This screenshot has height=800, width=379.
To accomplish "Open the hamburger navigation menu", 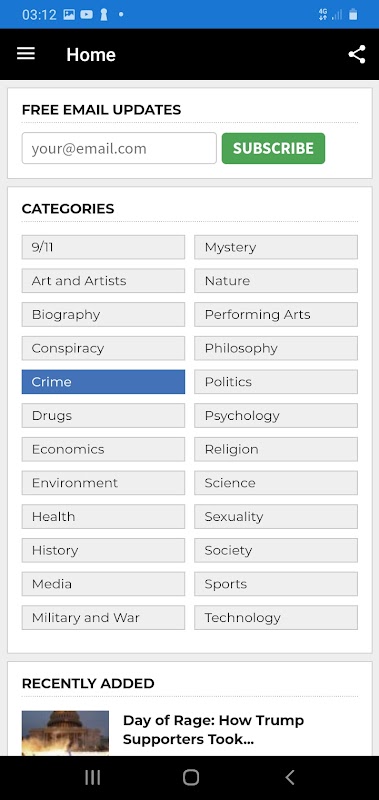I will click(26, 54).
